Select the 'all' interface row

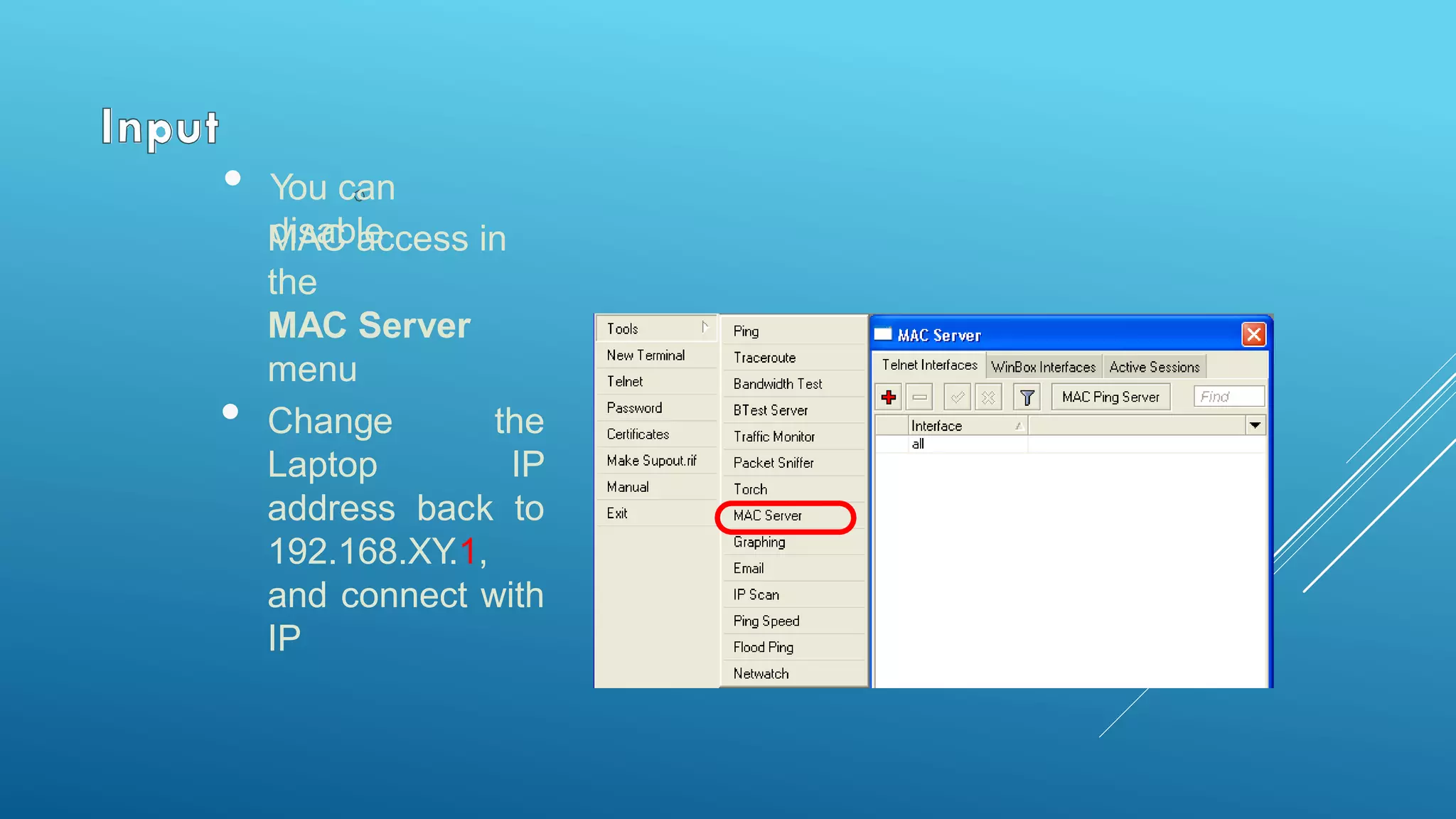pos(1070,444)
